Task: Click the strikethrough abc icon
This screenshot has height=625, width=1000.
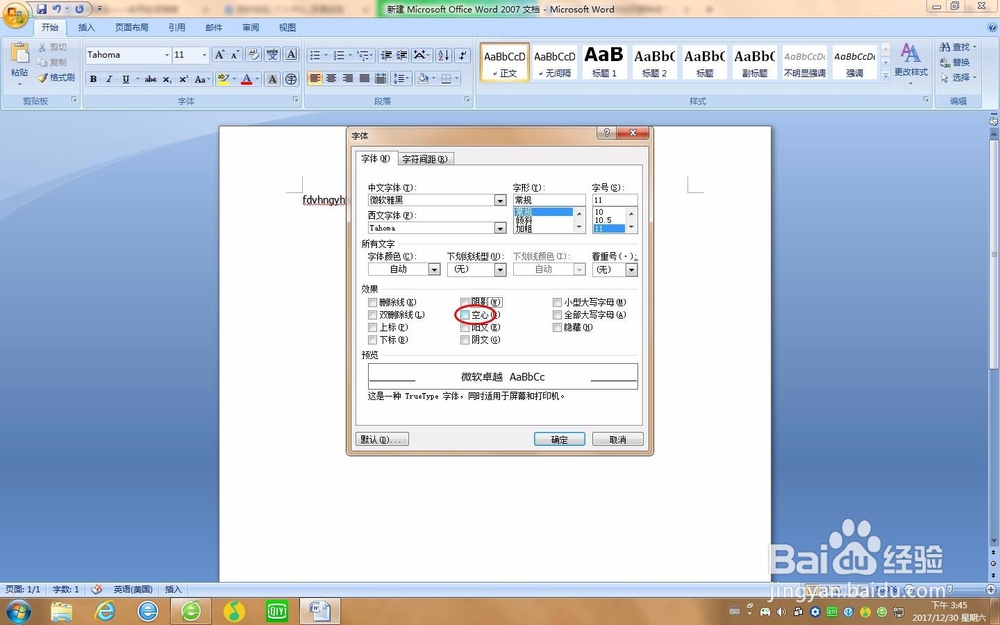Action: (x=151, y=79)
